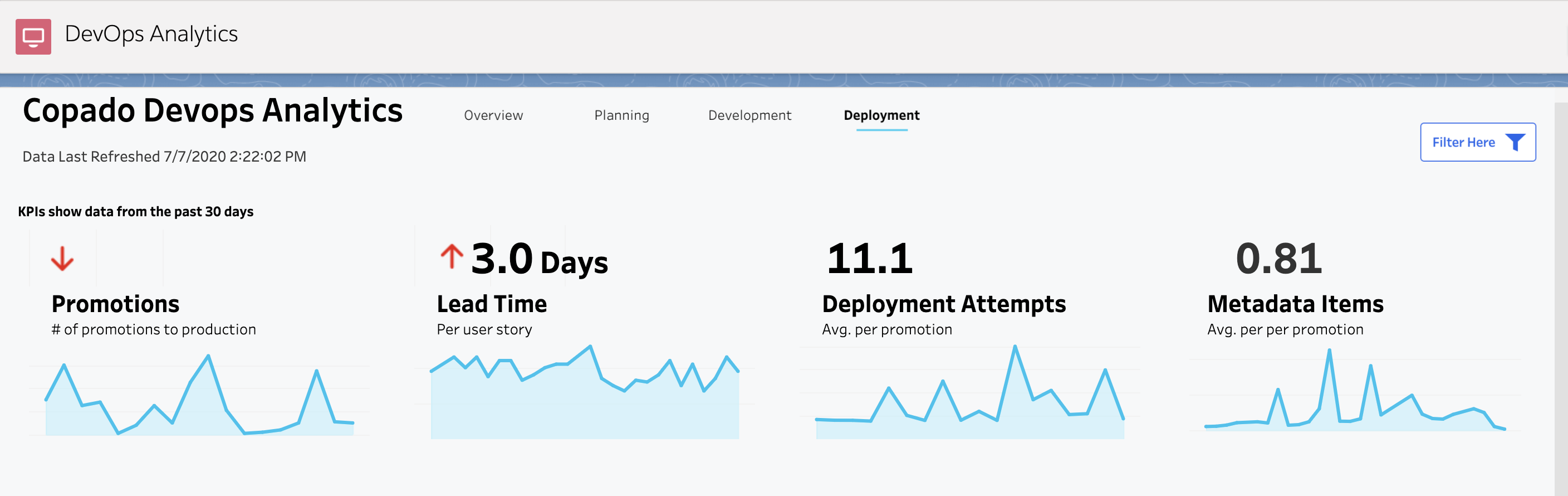The height and width of the screenshot is (496, 1568).
Task: Go to the Development tab
Action: [749, 115]
